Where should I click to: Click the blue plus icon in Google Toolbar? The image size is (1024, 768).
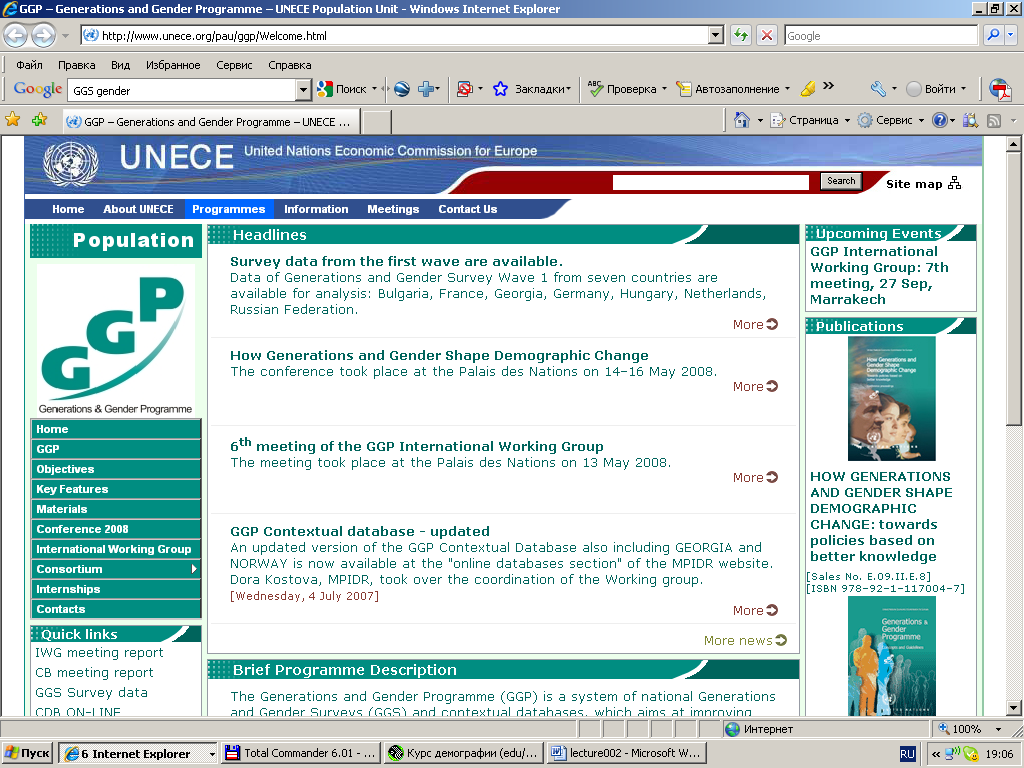coord(426,89)
